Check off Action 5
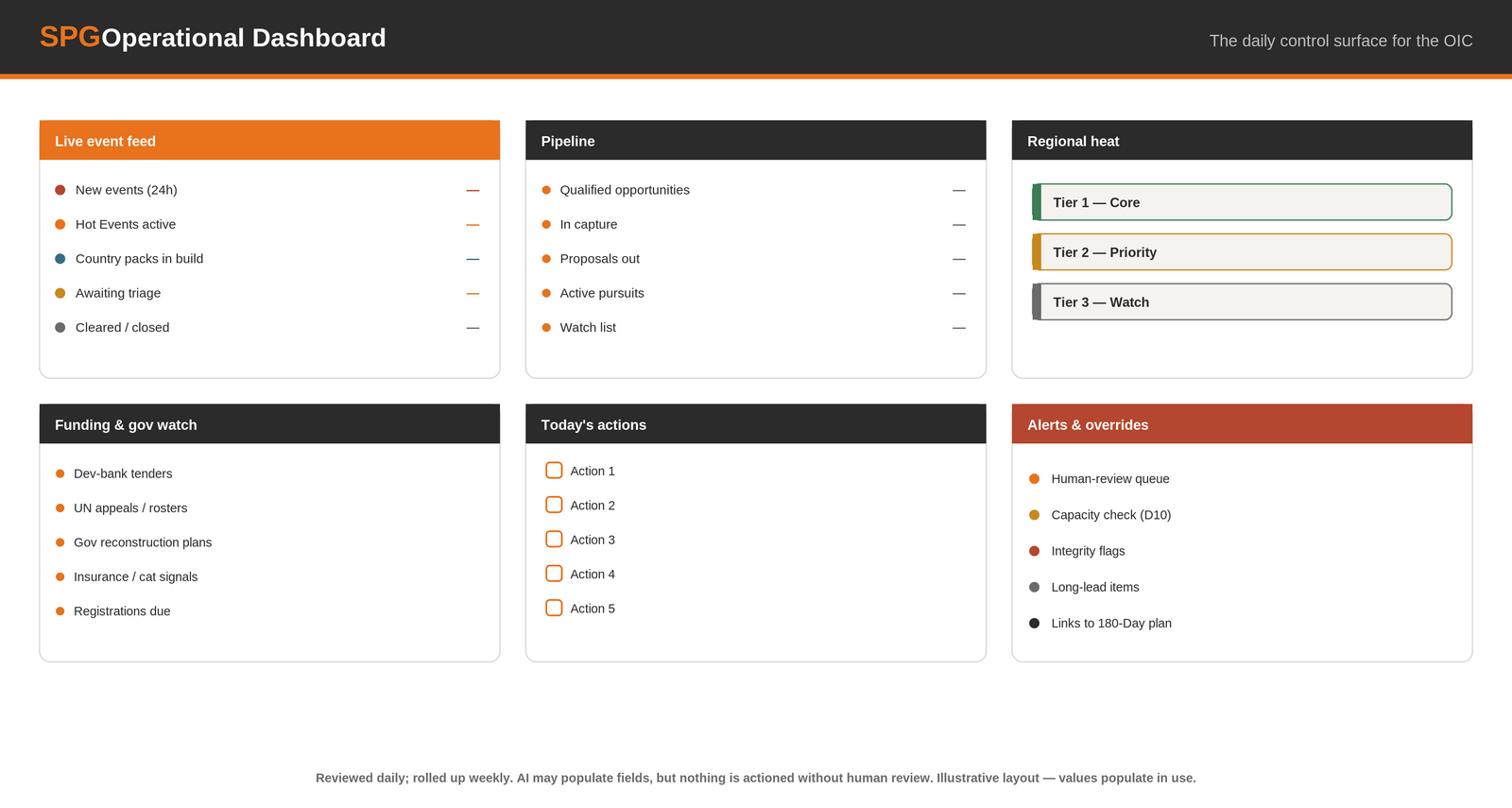1512x808 pixels. pos(554,608)
